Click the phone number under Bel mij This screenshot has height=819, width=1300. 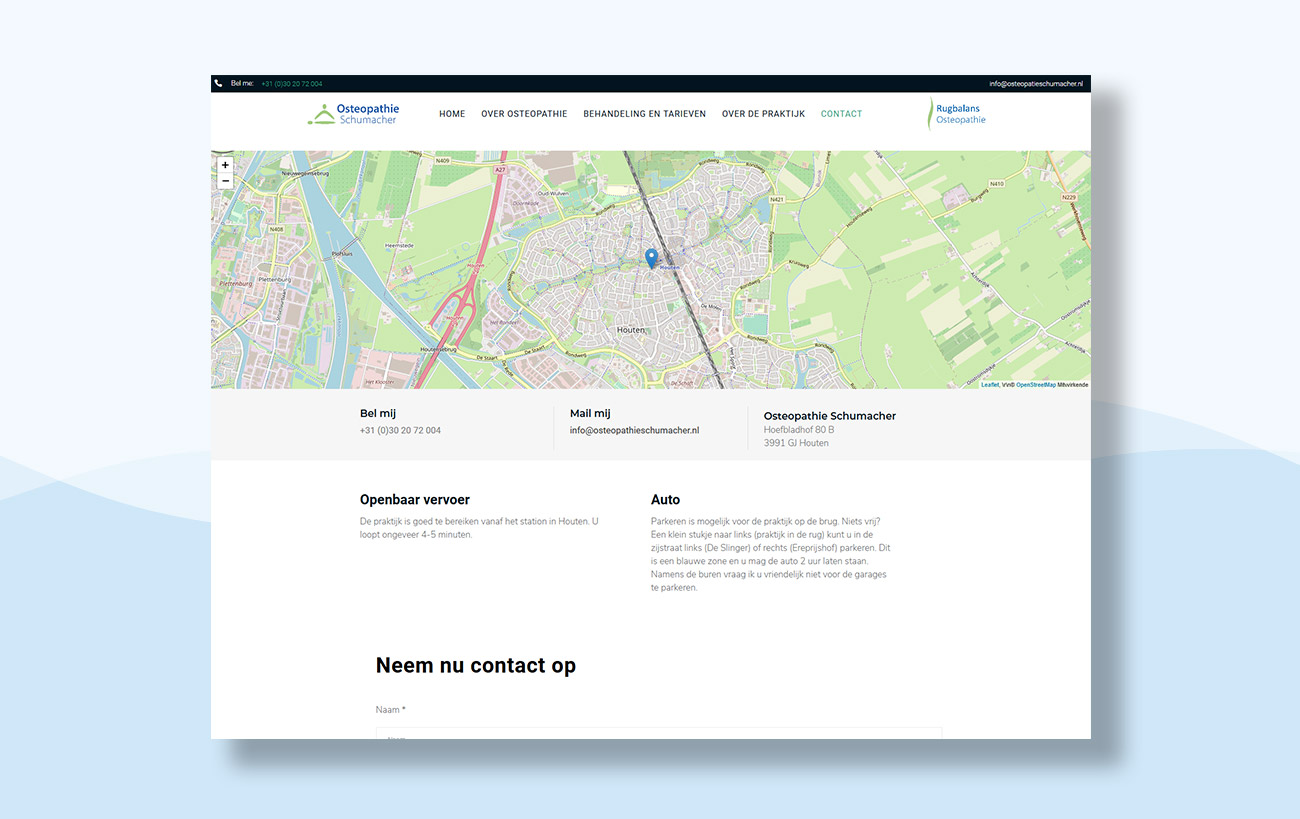(x=400, y=430)
